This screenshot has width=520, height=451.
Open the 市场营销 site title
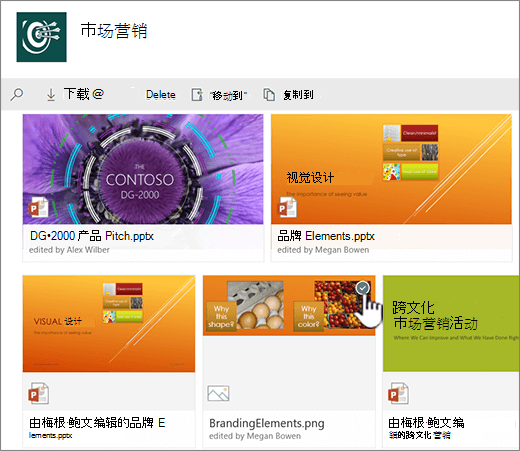click(x=114, y=31)
